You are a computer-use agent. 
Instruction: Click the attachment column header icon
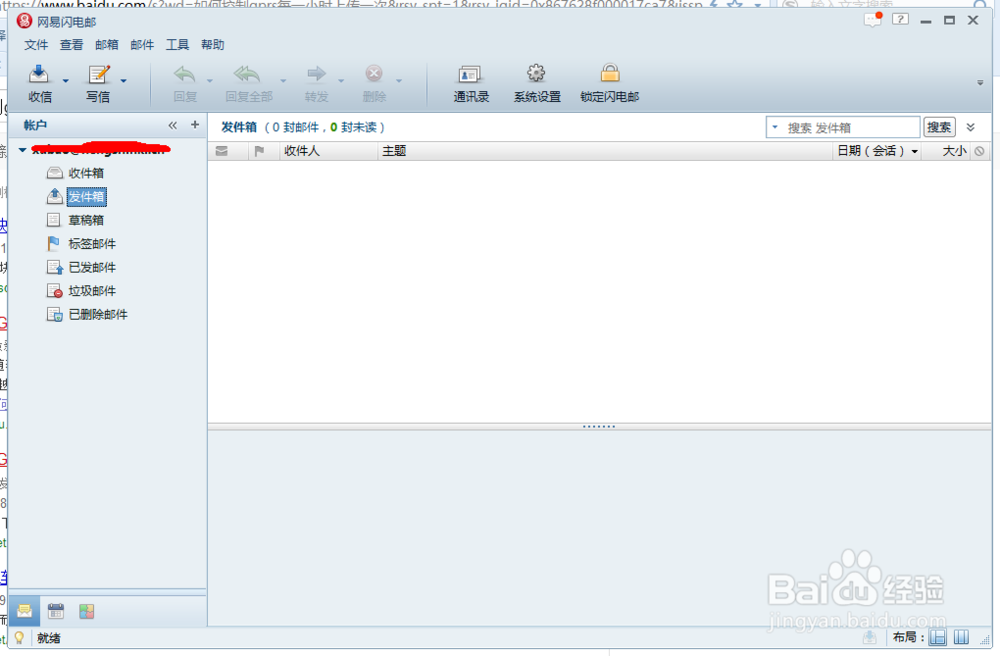[x=980, y=151]
